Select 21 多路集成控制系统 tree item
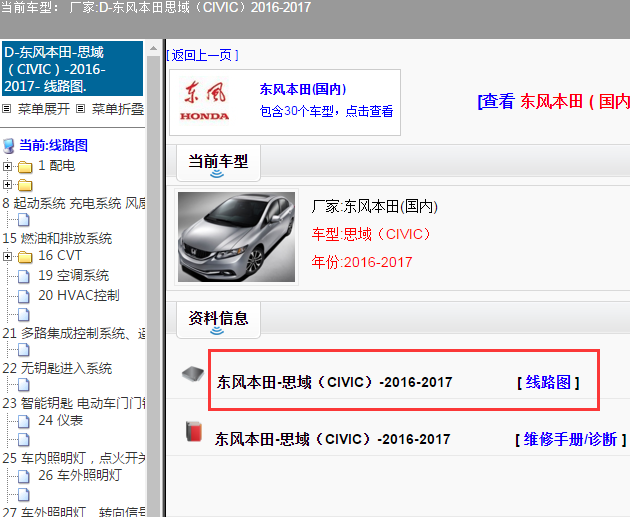 (74, 333)
